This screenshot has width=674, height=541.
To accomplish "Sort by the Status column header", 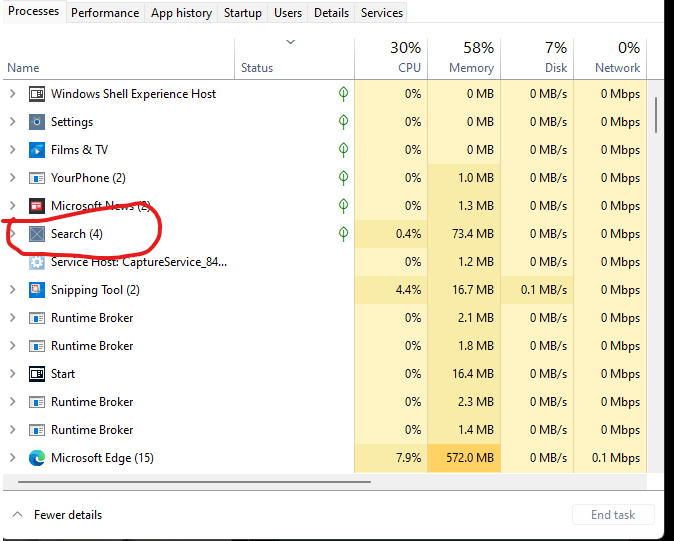I will coord(294,59).
